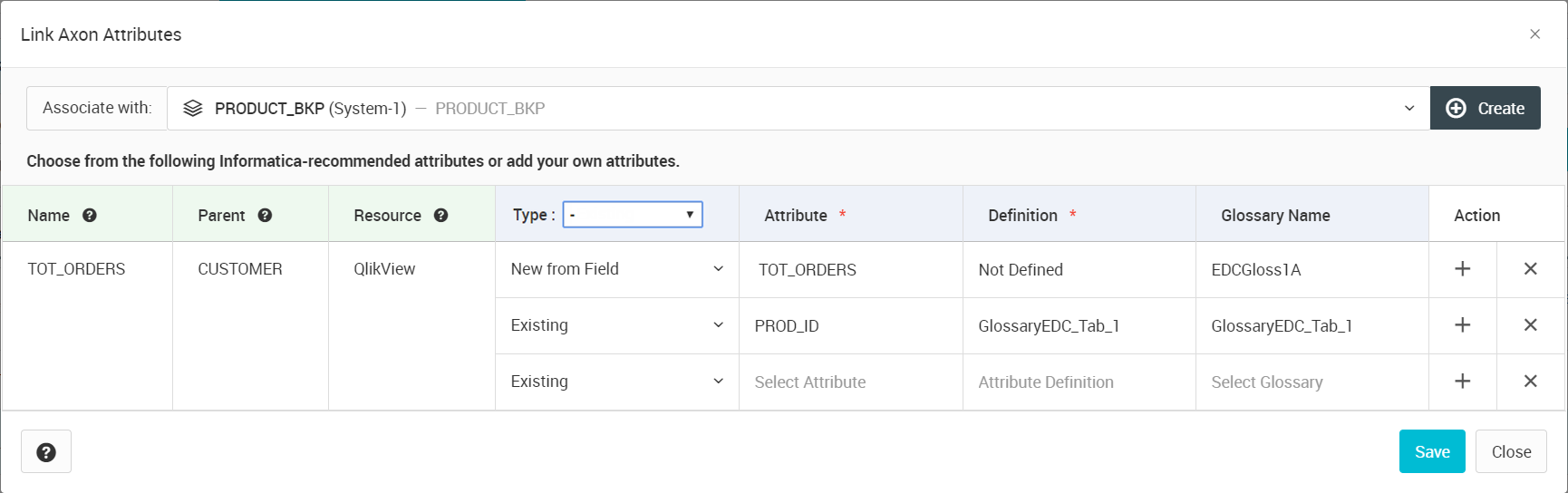Click the PROD_ID attribute field

pyautogui.click(x=851, y=326)
